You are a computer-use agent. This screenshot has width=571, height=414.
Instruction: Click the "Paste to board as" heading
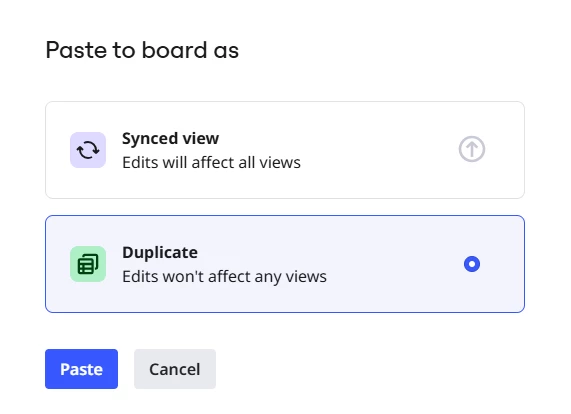[x=142, y=50]
